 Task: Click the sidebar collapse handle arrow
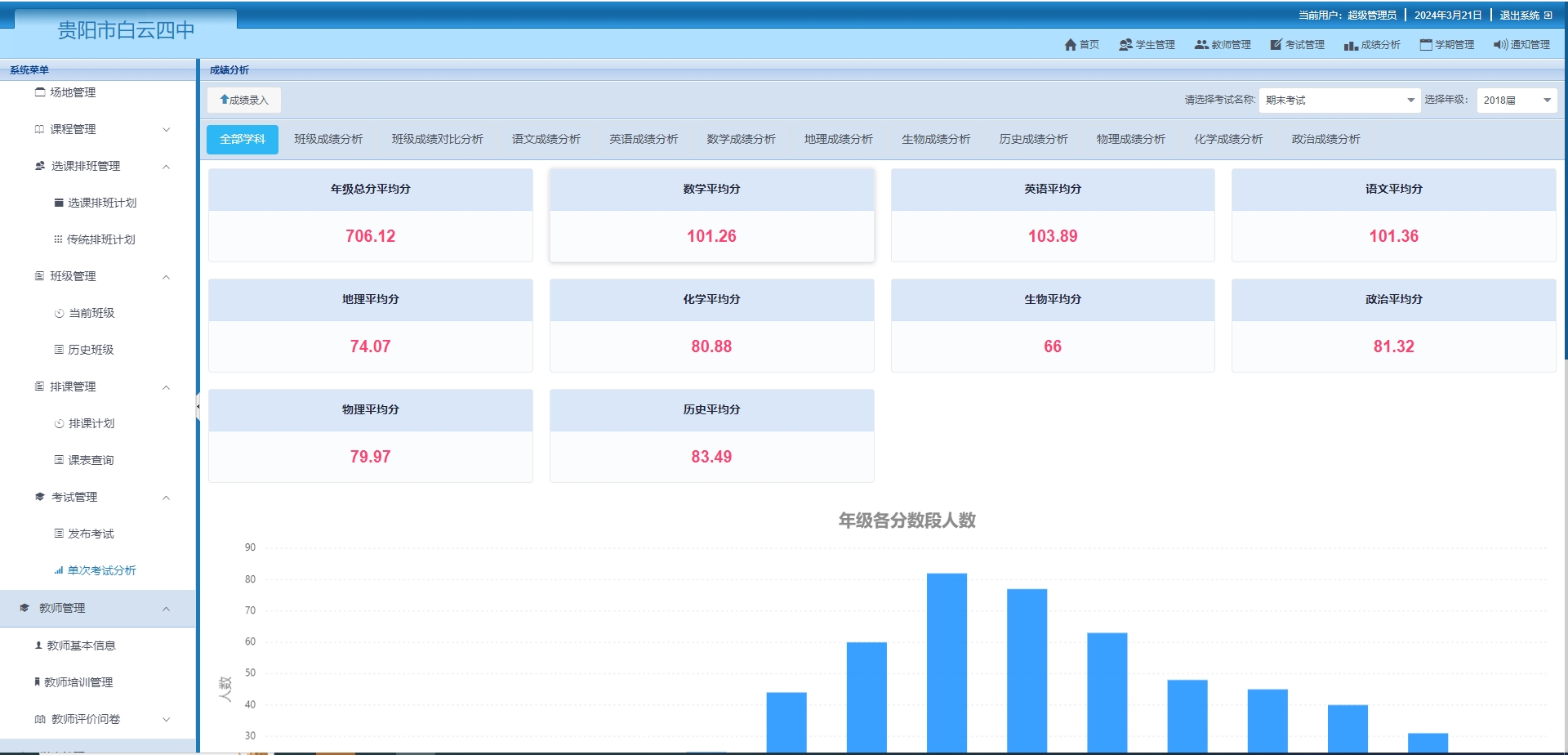[x=198, y=406]
